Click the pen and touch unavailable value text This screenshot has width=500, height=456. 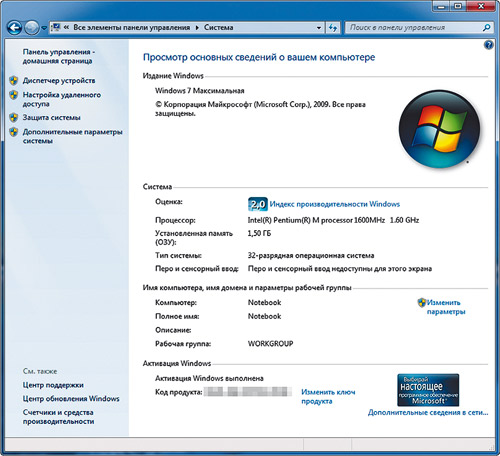coord(340,269)
